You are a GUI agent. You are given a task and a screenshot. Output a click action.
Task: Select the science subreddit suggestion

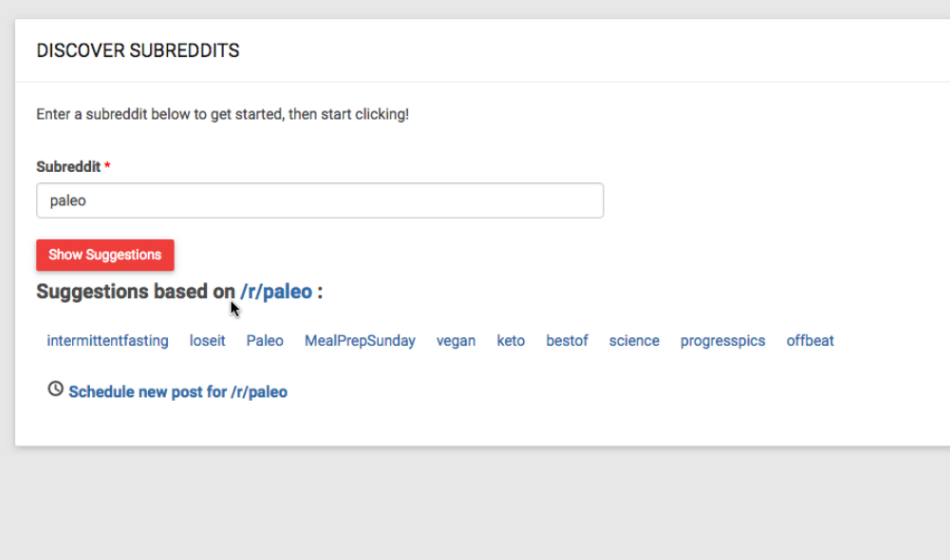634,341
